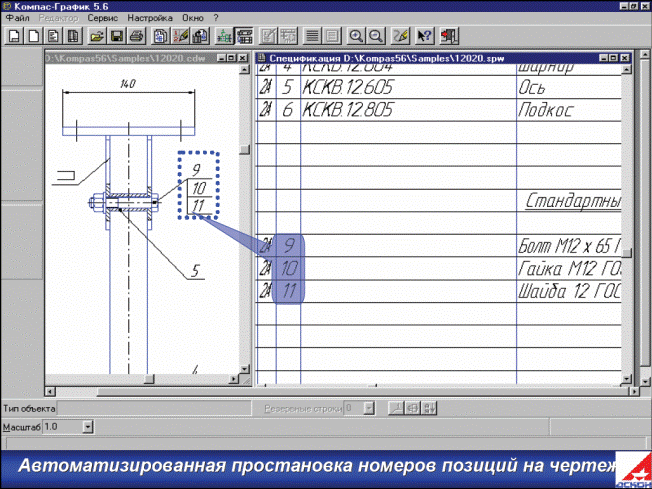
Task: Select position label 5 in the drawing
Action: click(x=195, y=271)
